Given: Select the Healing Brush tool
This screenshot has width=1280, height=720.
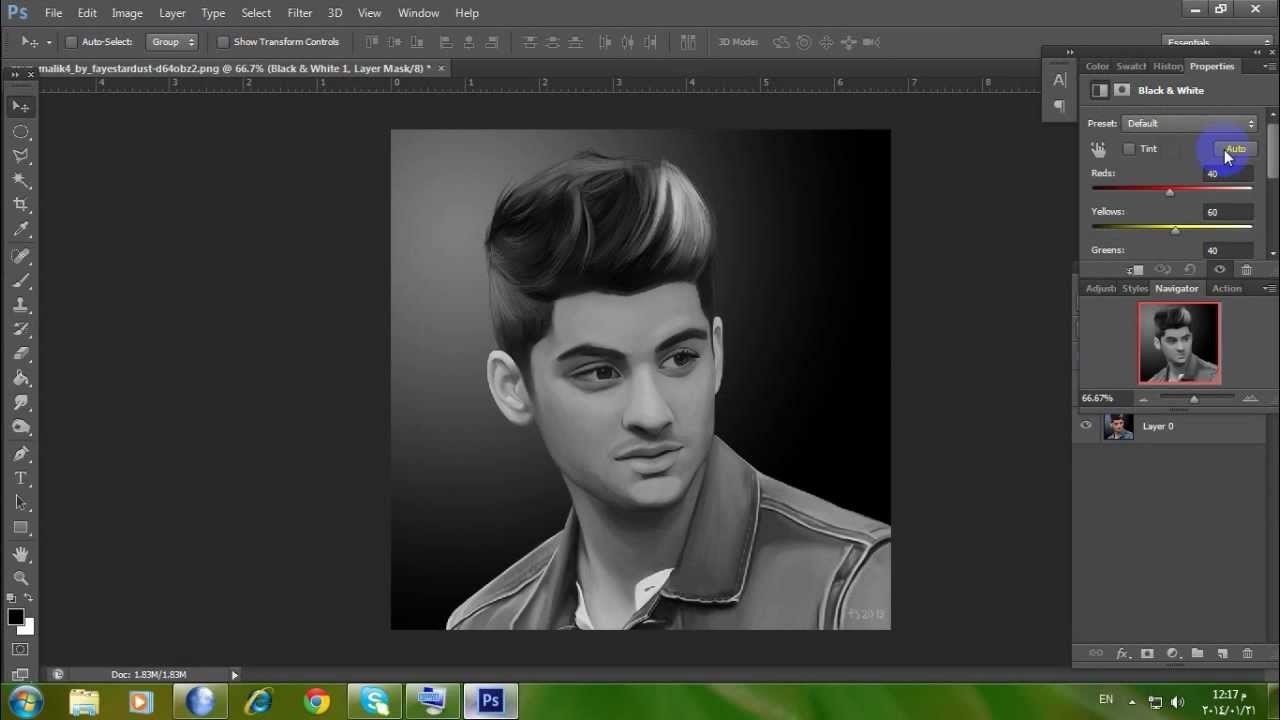Looking at the screenshot, I should (21, 255).
